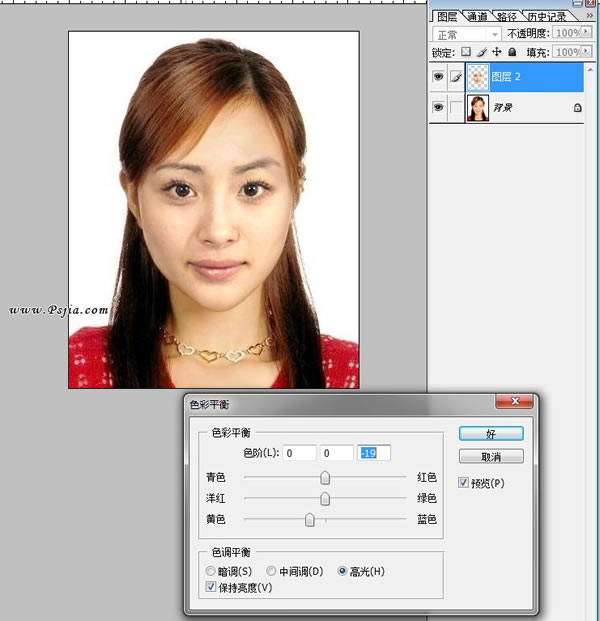This screenshot has height=621, width=600.
Task: Select the 背景 layer name
Action: pos(503,107)
